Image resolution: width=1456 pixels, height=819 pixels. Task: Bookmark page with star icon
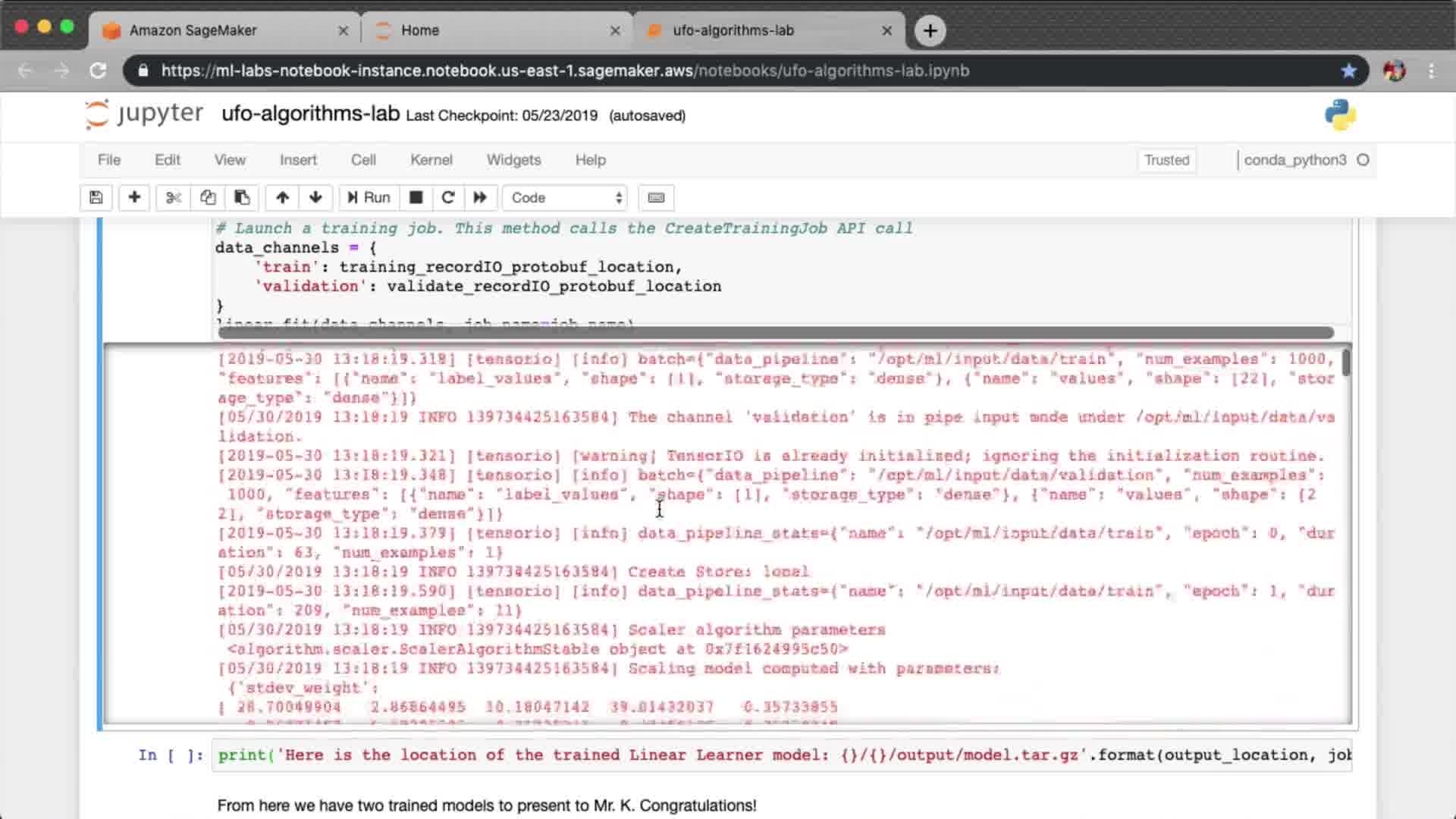[1348, 71]
